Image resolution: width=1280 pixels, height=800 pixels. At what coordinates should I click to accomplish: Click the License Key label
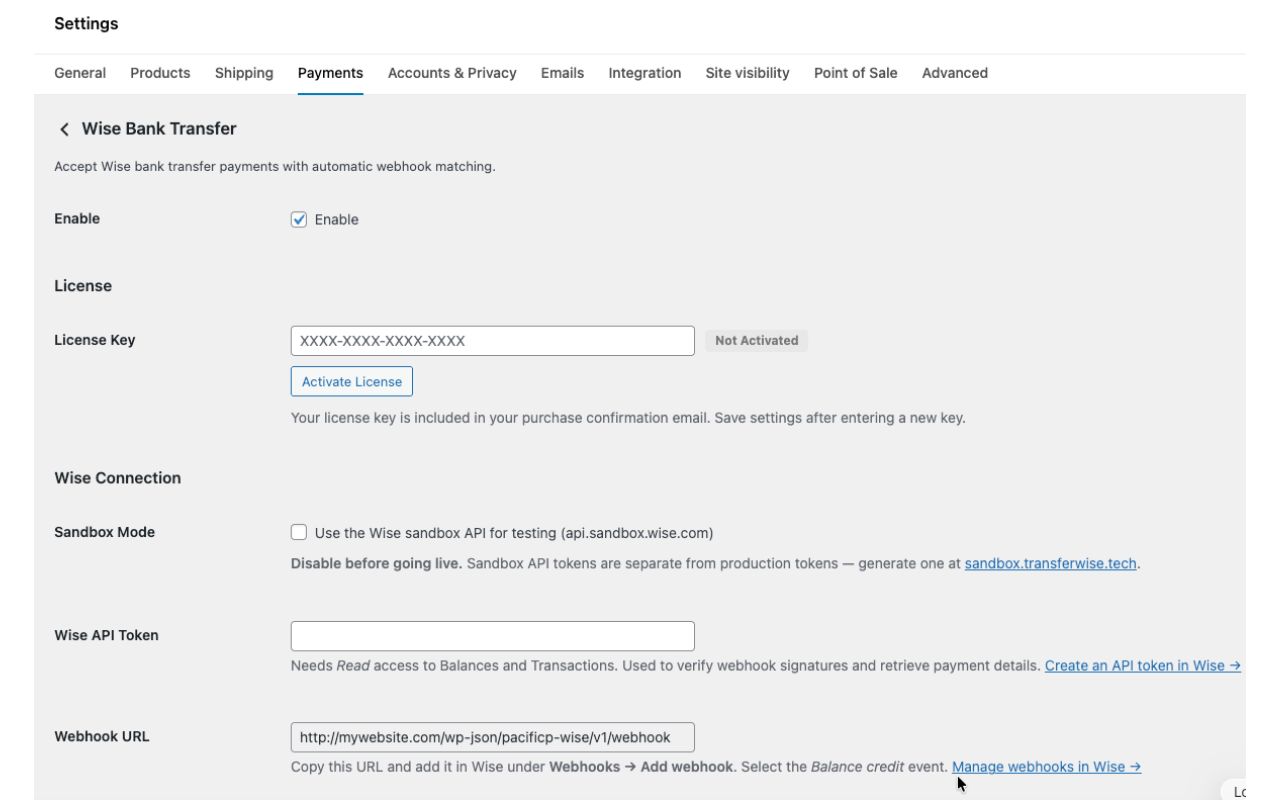click(x=94, y=341)
